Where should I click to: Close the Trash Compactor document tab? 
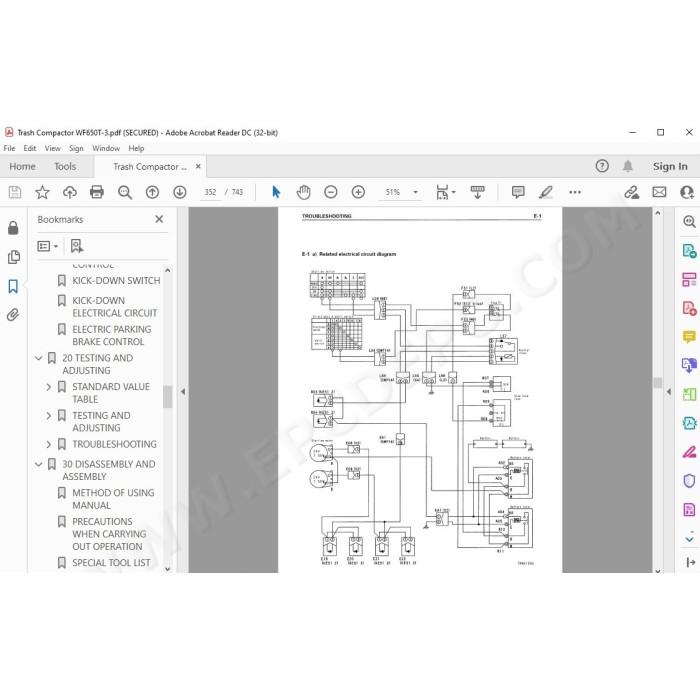pos(198,167)
